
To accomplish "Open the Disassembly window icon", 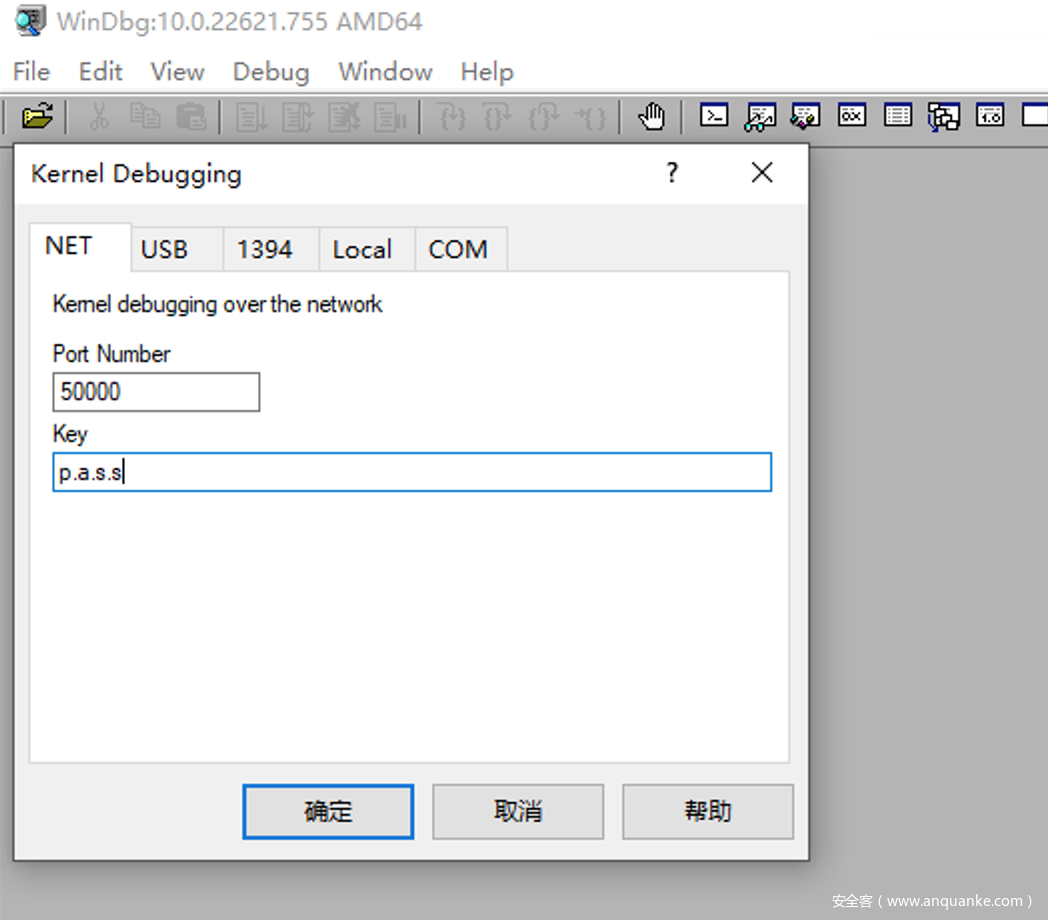I will [990, 115].
